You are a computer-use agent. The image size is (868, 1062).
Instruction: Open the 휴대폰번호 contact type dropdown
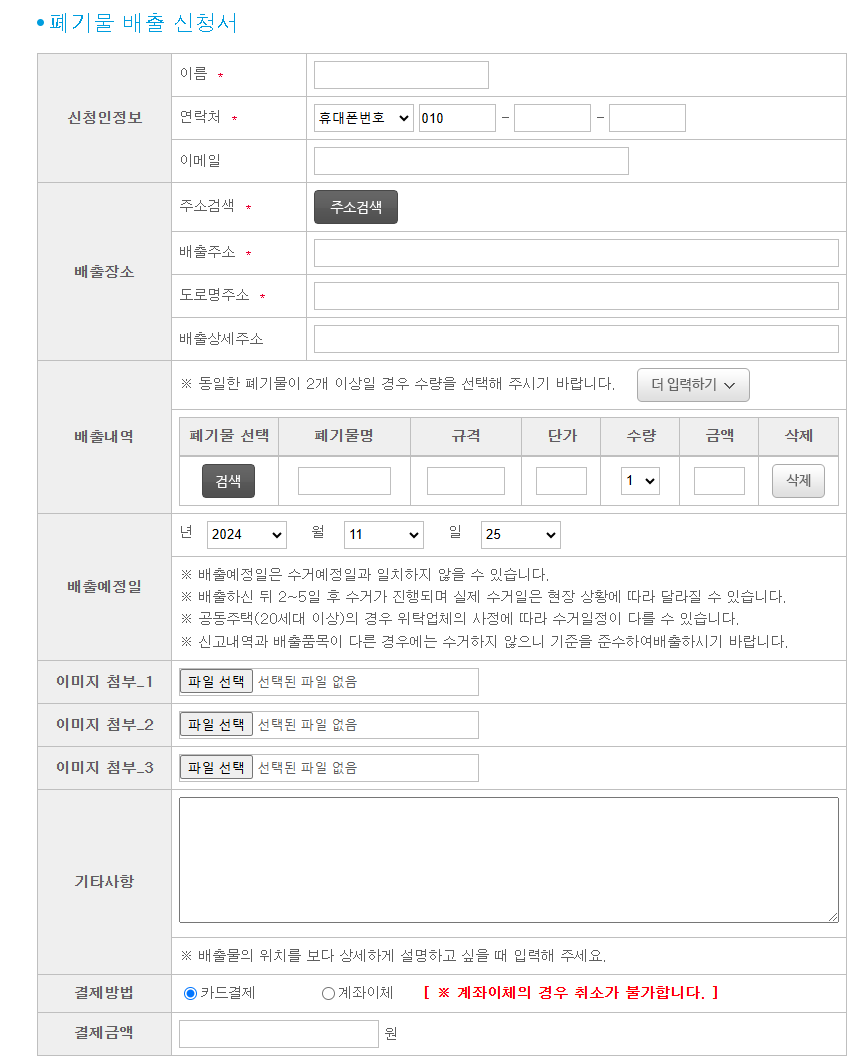coord(364,118)
